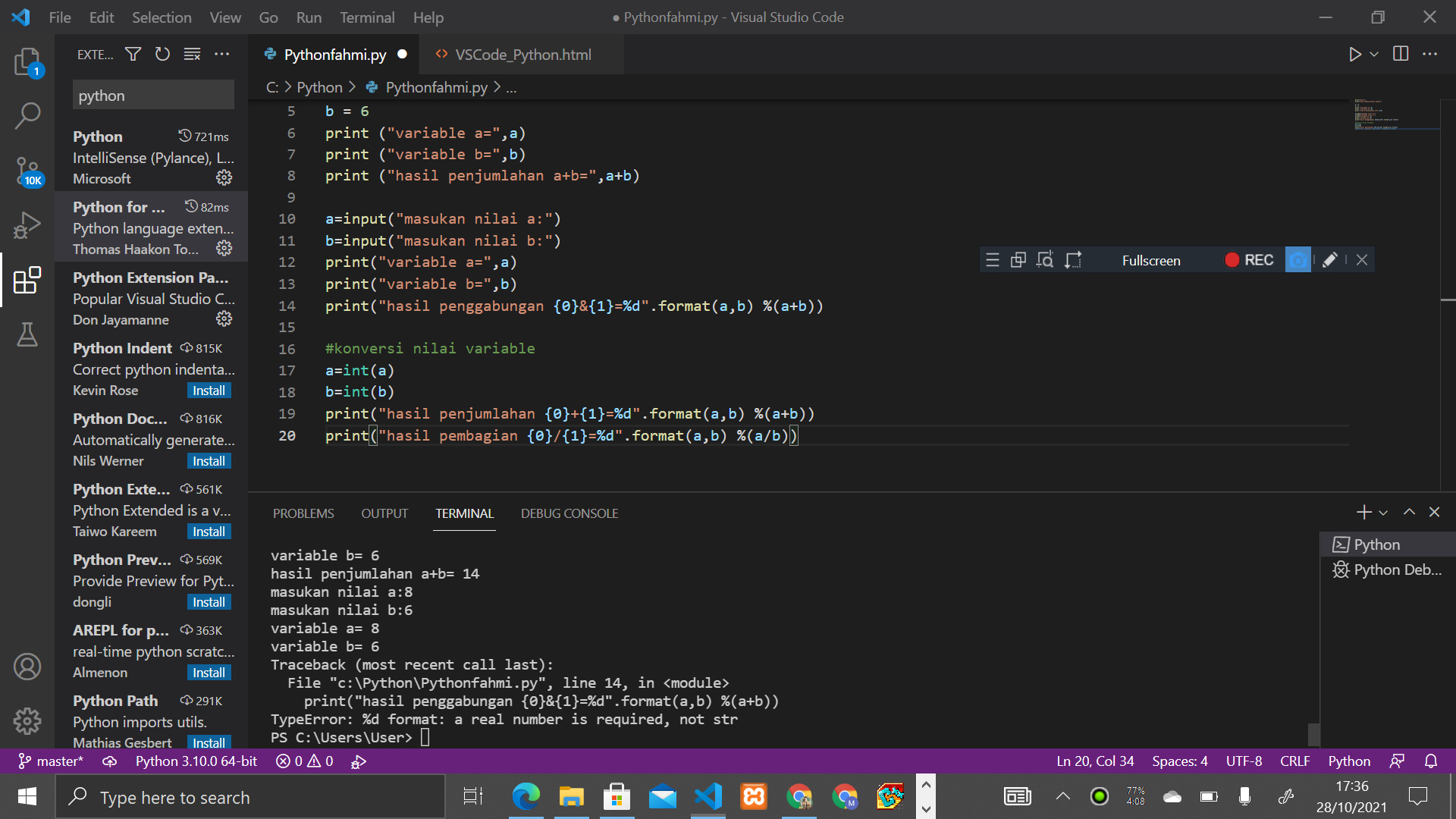Maximize the terminal panel size
Image resolution: width=1456 pixels, height=819 pixels.
[1409, 513]
